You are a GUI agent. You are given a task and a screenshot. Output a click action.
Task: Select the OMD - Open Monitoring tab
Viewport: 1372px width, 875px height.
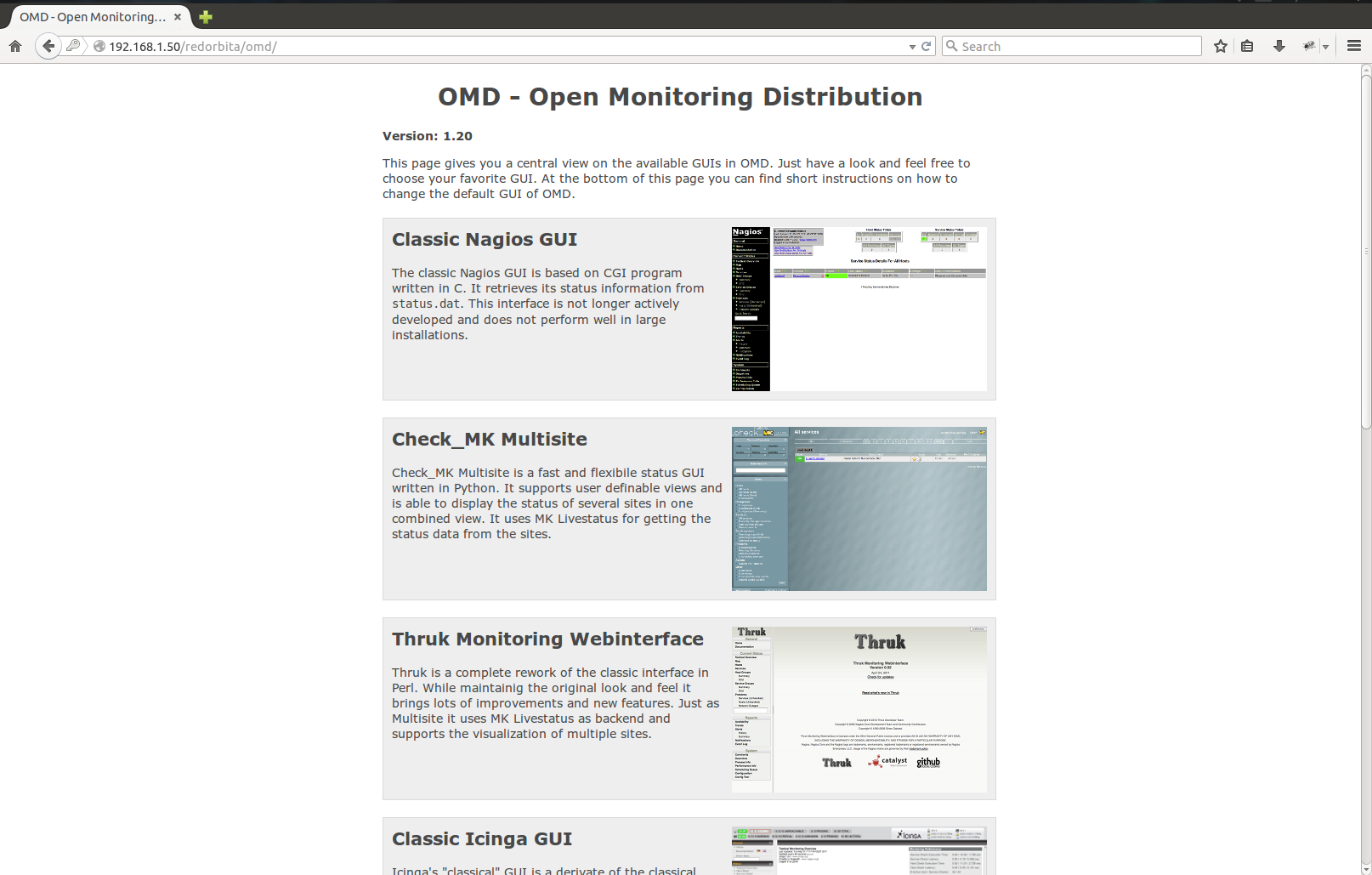point(92,17)
